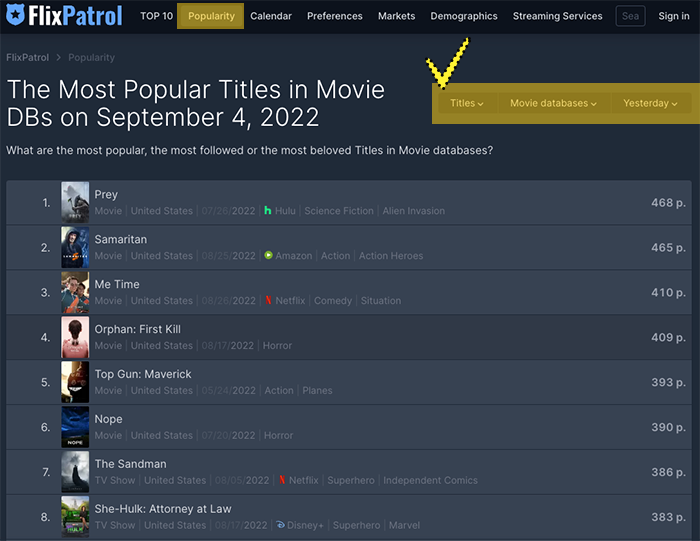Click Disney+ label in She-Hulk row
This screenshot has height=541, width=700.
(305, 525)
